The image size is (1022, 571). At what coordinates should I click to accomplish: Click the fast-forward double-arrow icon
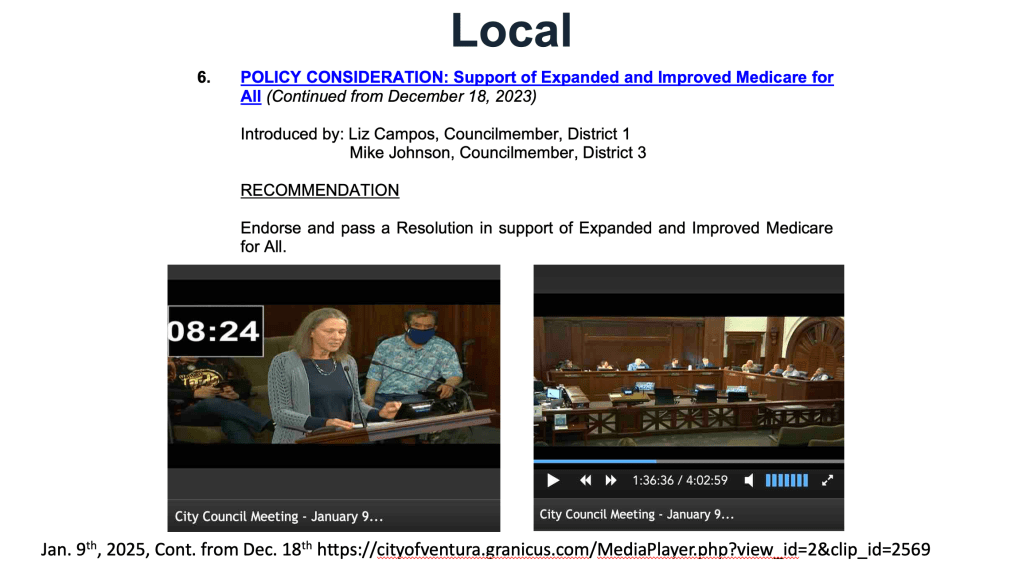point(611,481)
